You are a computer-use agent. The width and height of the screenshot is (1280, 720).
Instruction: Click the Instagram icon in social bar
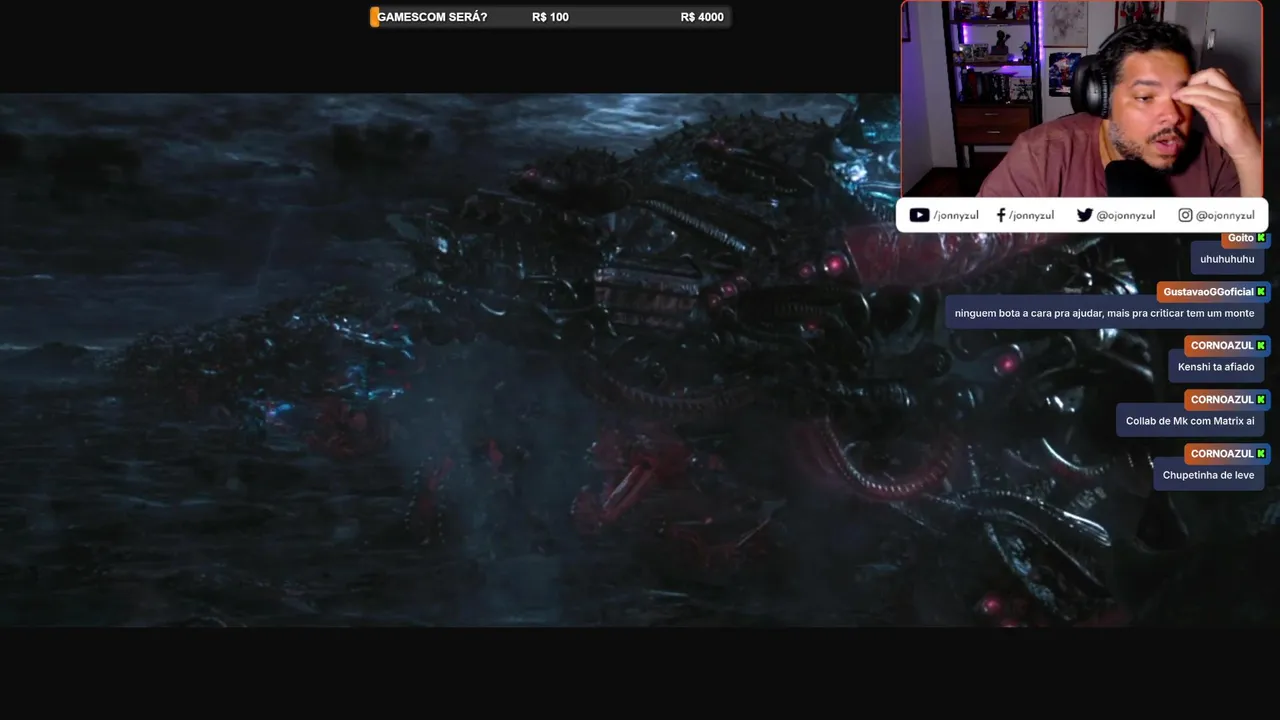click(1185, 215)
